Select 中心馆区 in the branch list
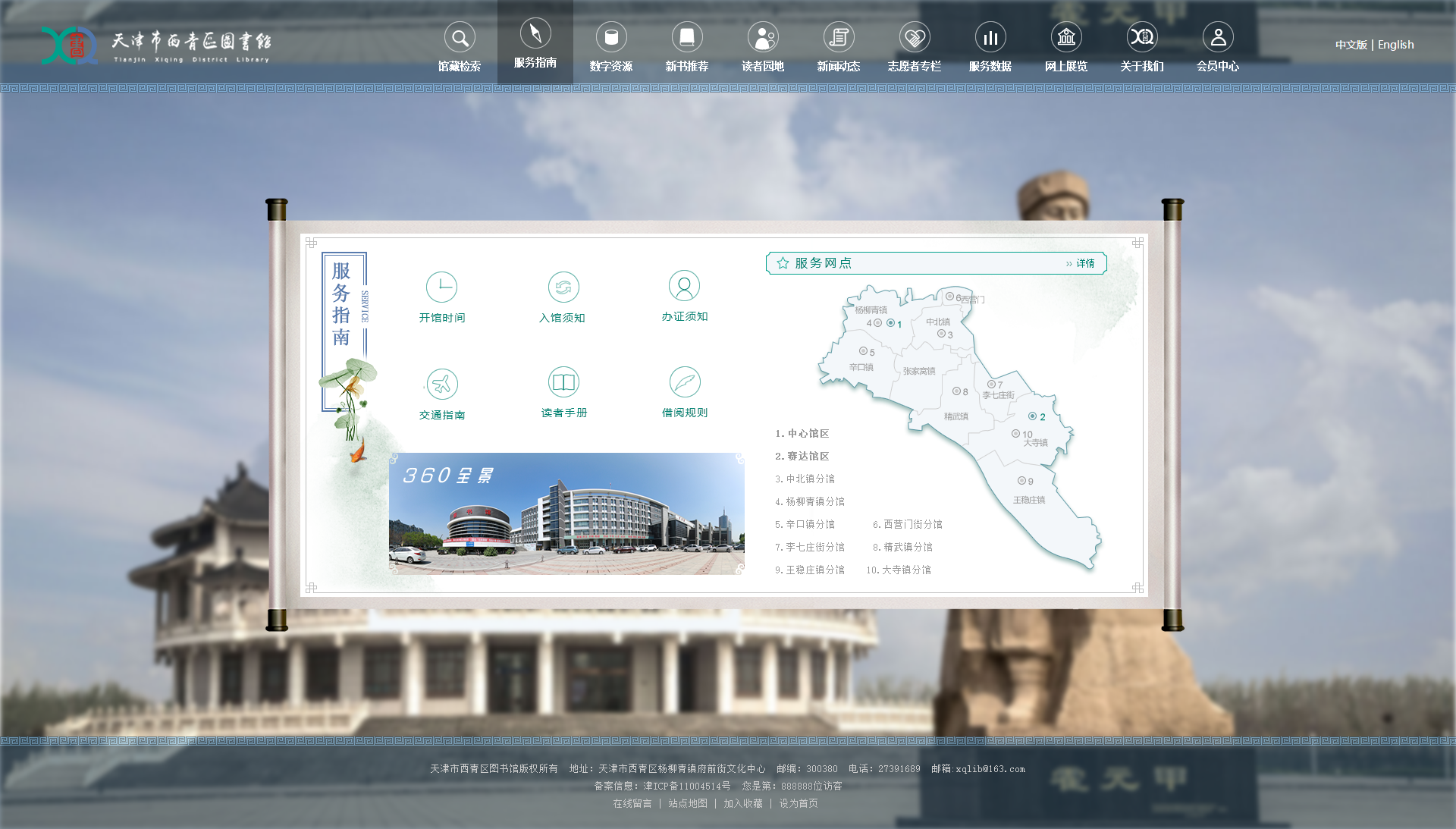This screenshot has width=1456, height=829. pyautogui.click(x=808, y=434)
